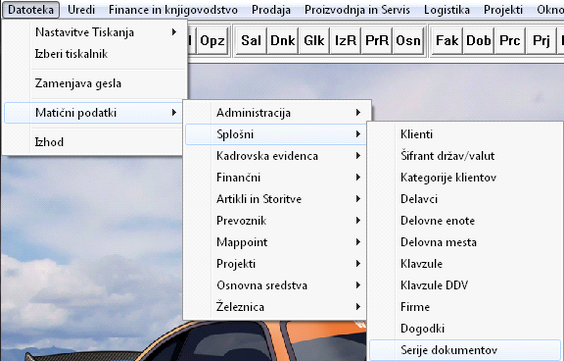The image size is (564, 361).
Task: Expand the Administracija submenu
Action: (276, 113)
